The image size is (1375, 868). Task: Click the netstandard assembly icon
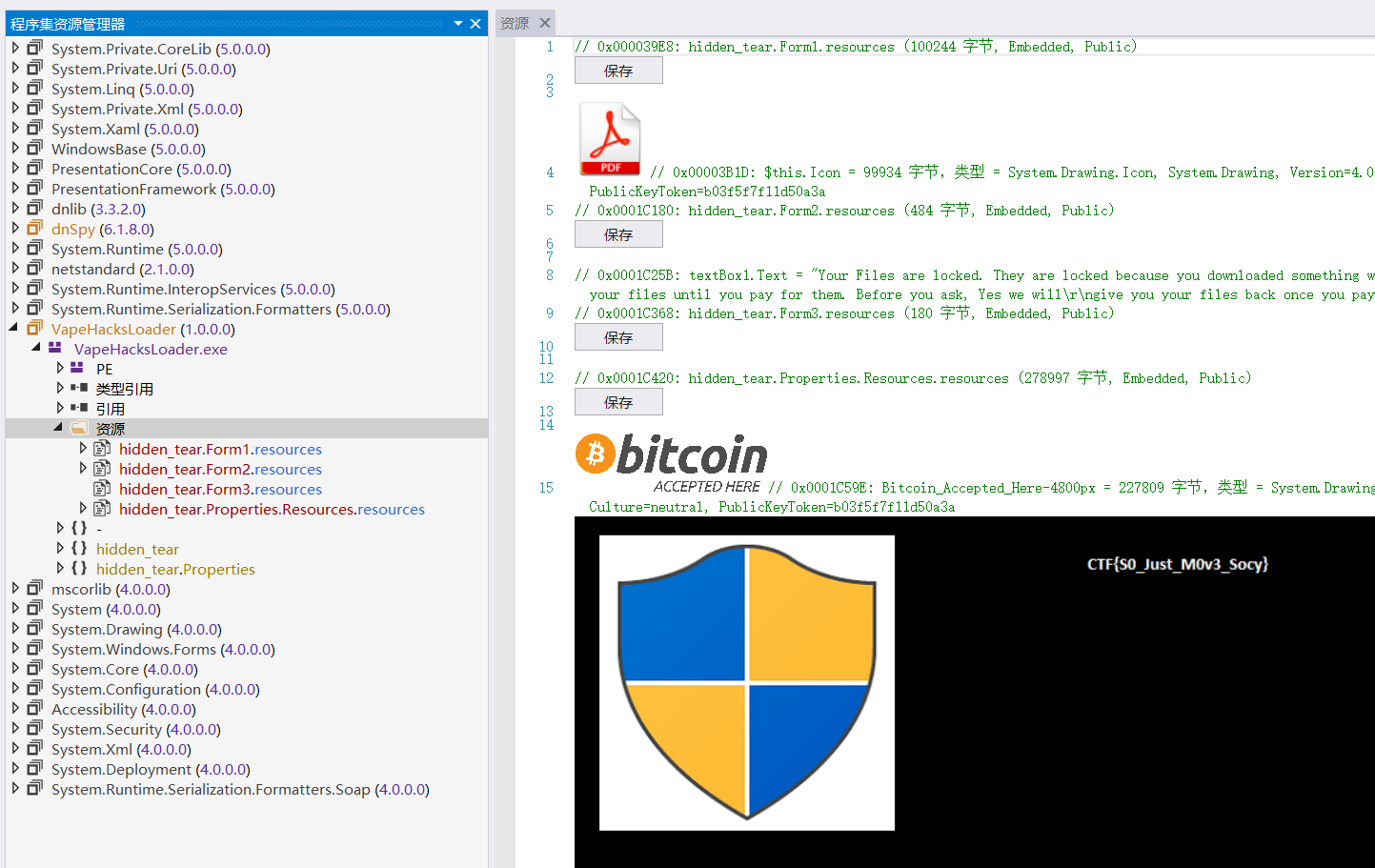click(34, 268)
